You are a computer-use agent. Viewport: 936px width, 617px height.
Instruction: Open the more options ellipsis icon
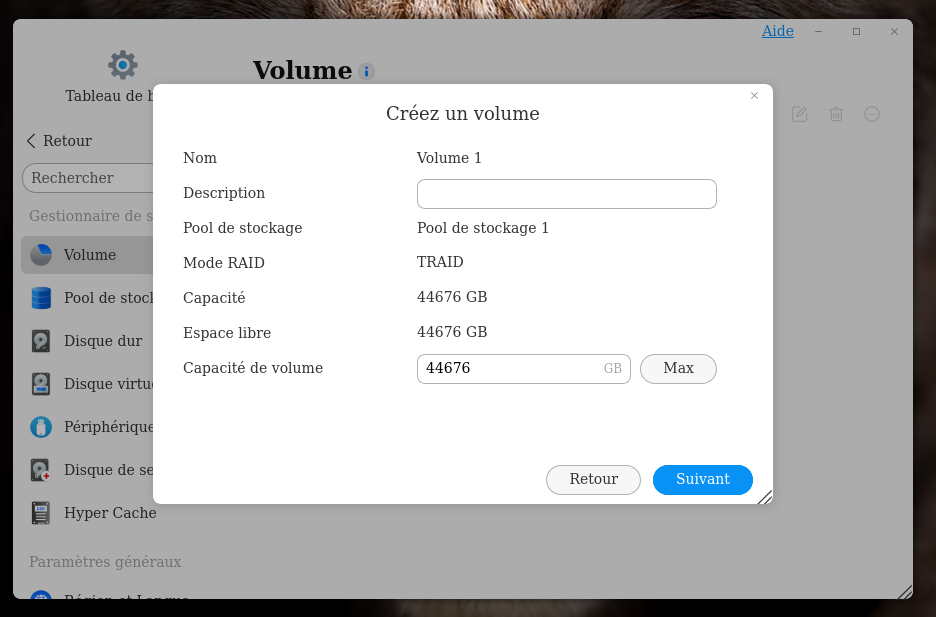(x=872, y=114)
